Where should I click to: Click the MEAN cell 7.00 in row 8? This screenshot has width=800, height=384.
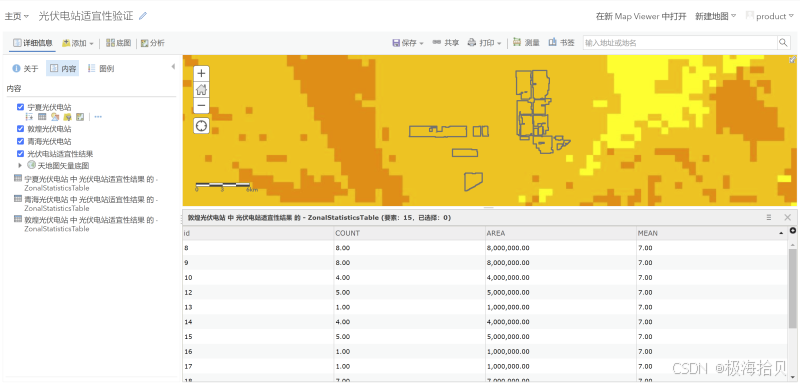click(x=711, y=248)
